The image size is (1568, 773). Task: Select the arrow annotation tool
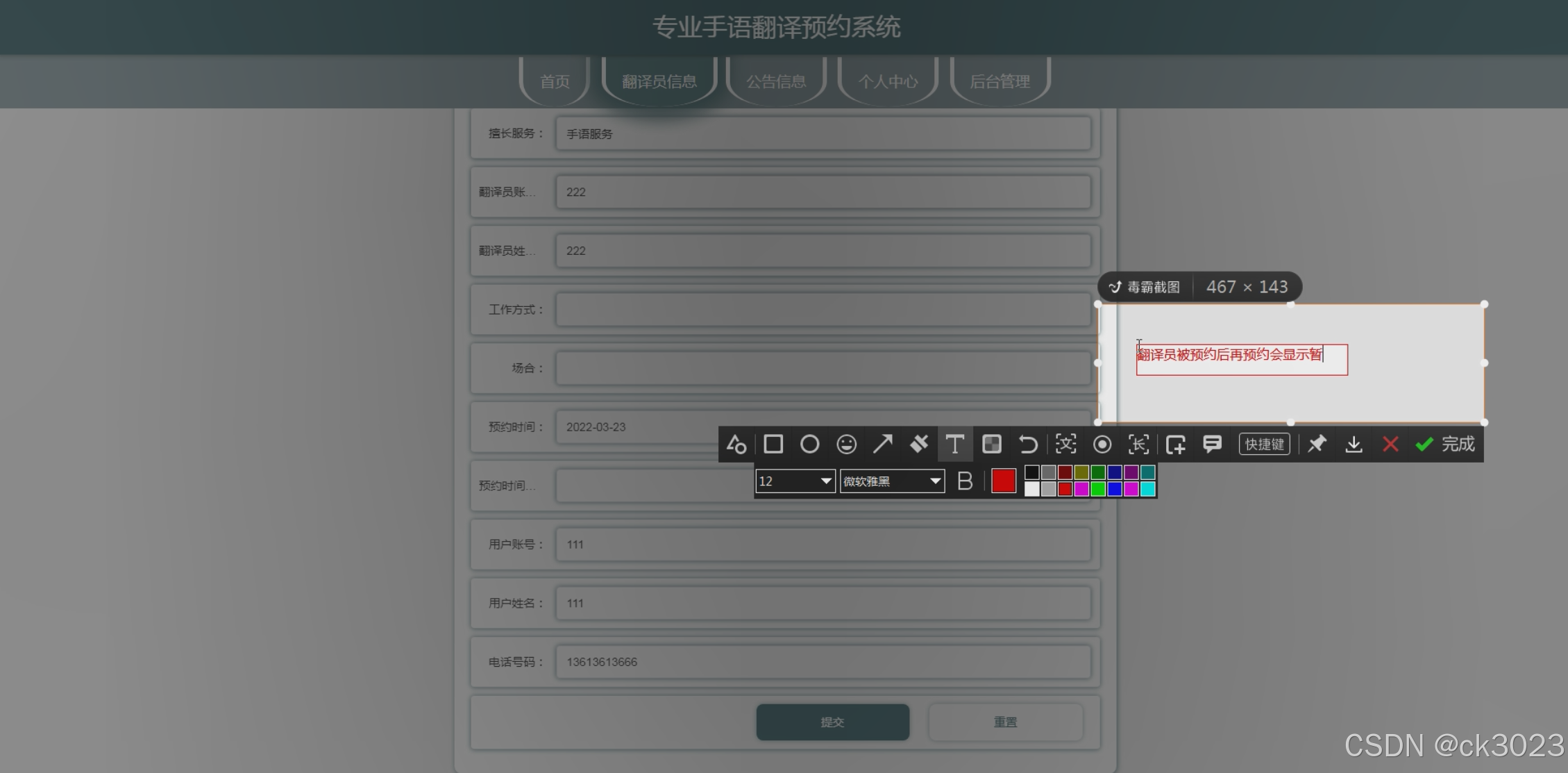coord(882,444)
